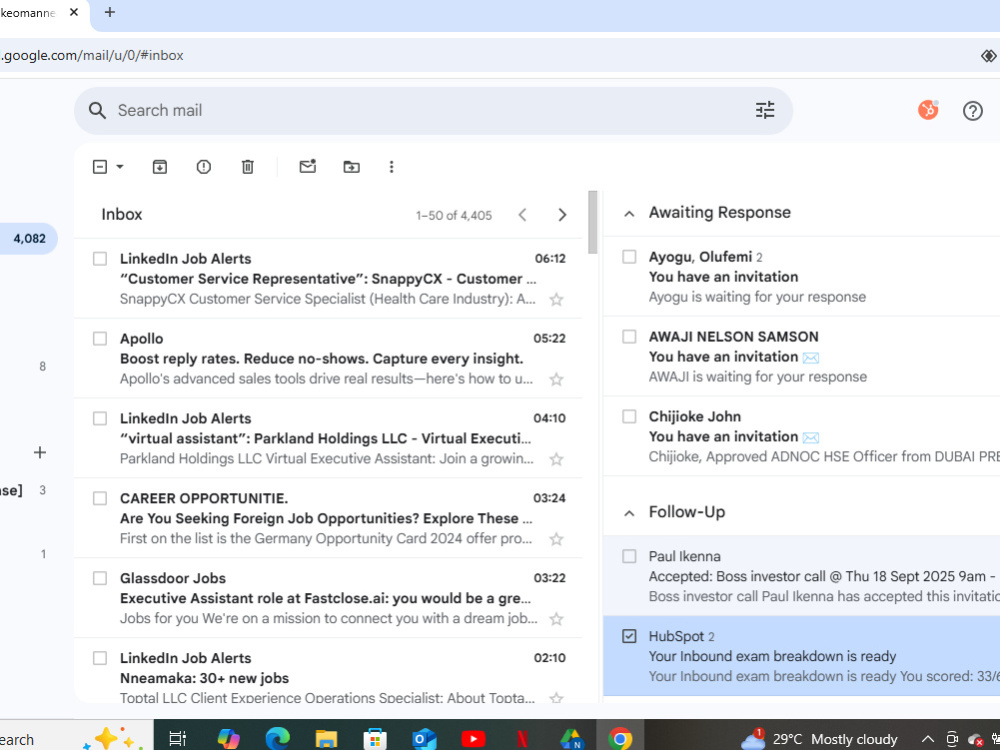Open the search filter options icon
The image size is (1000, 750).
(765, 110)
